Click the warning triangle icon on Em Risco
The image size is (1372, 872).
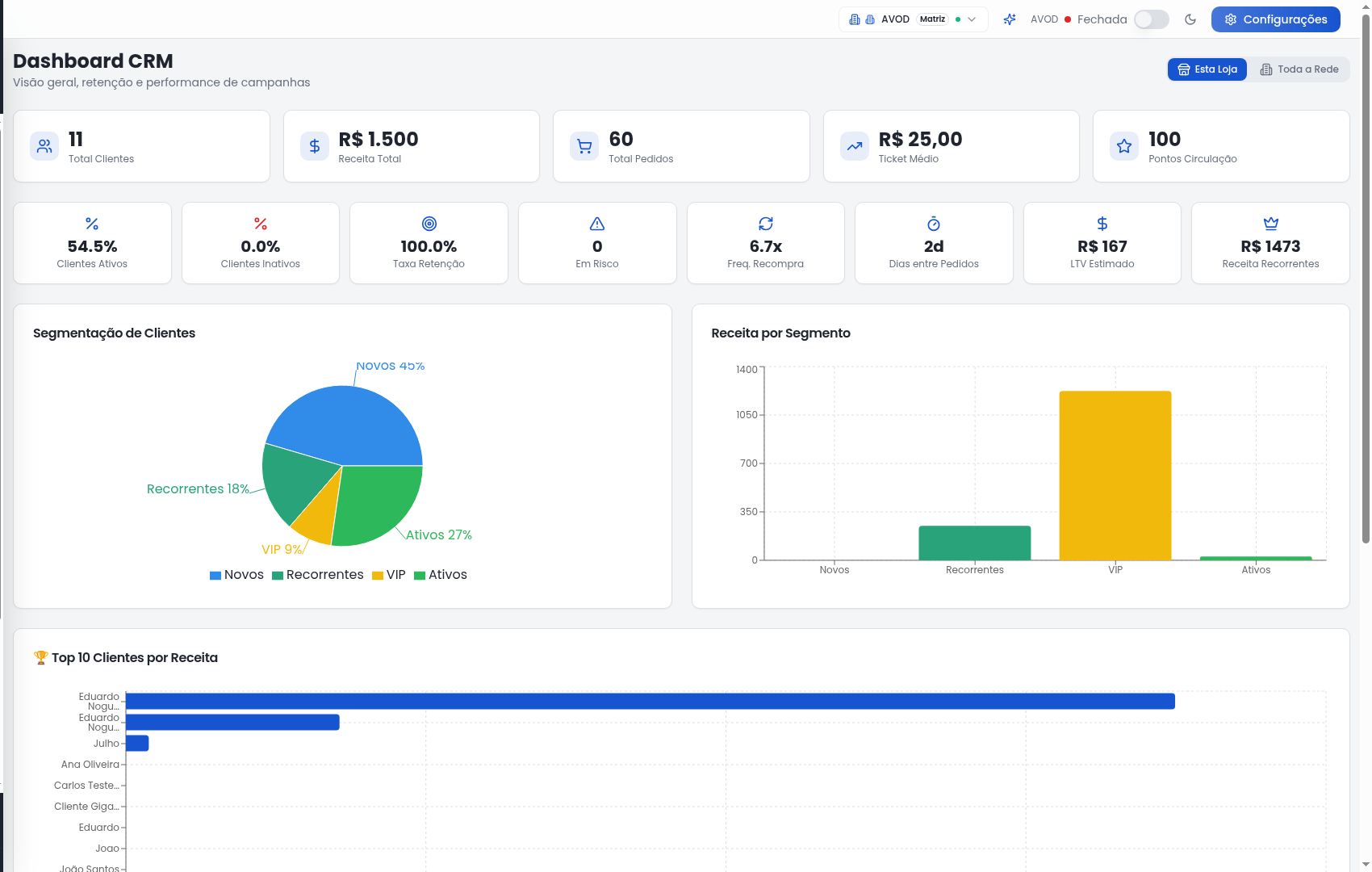(x=597, y=224)
